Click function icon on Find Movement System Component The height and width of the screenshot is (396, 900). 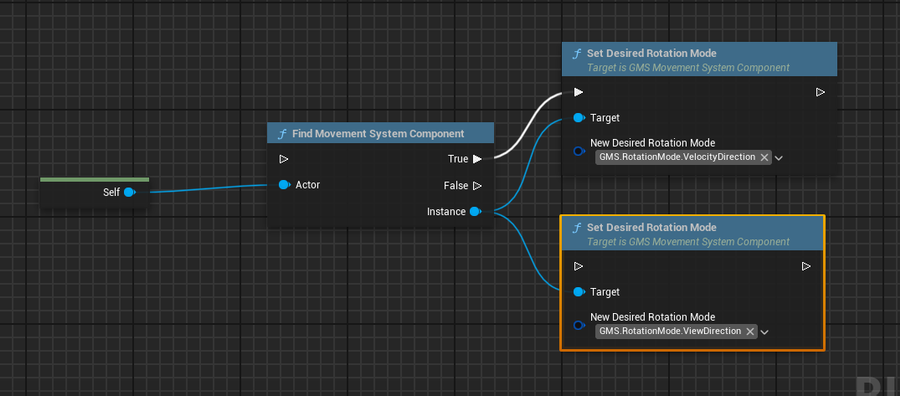pos(282,134)
